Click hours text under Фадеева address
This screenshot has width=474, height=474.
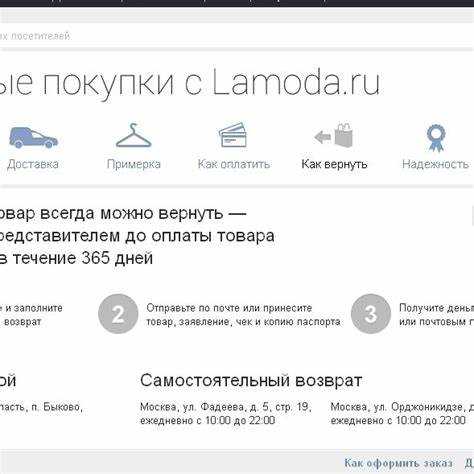208,420
